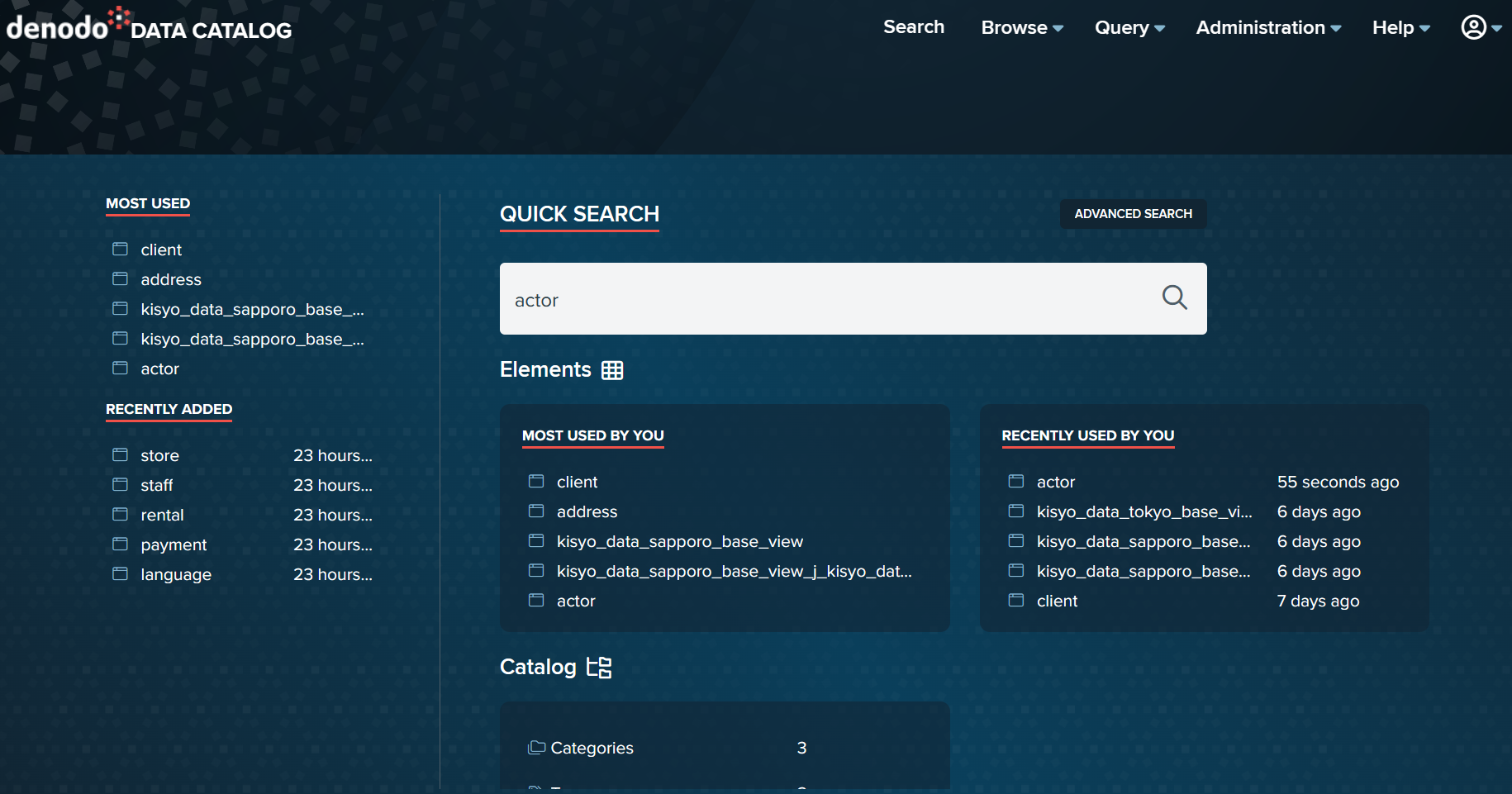Click the Catalog hierarchy tree icon
The height and width of the screenshot is (794, 1512).
point(600,667)
